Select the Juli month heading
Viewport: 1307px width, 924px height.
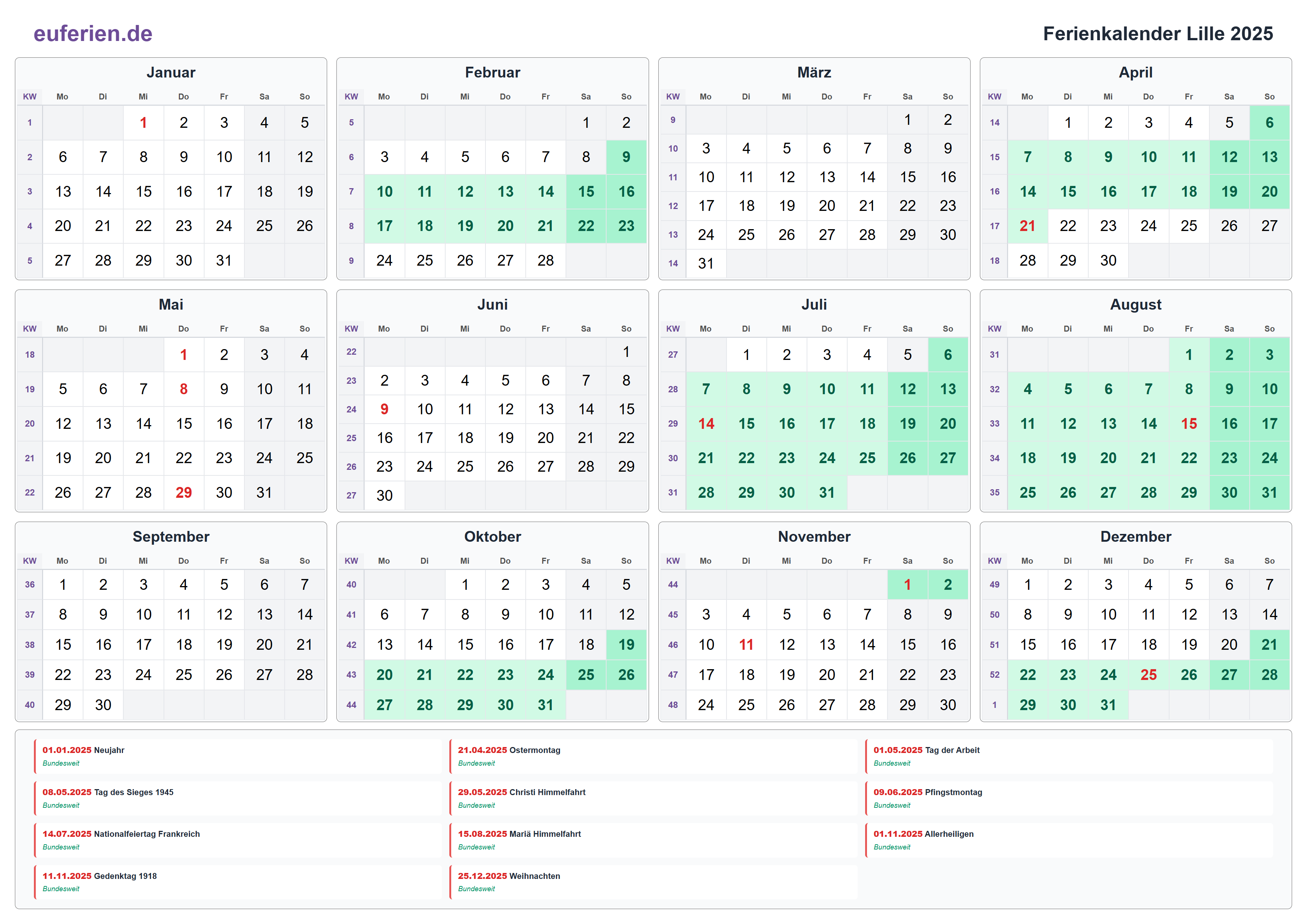pos(814,304)
